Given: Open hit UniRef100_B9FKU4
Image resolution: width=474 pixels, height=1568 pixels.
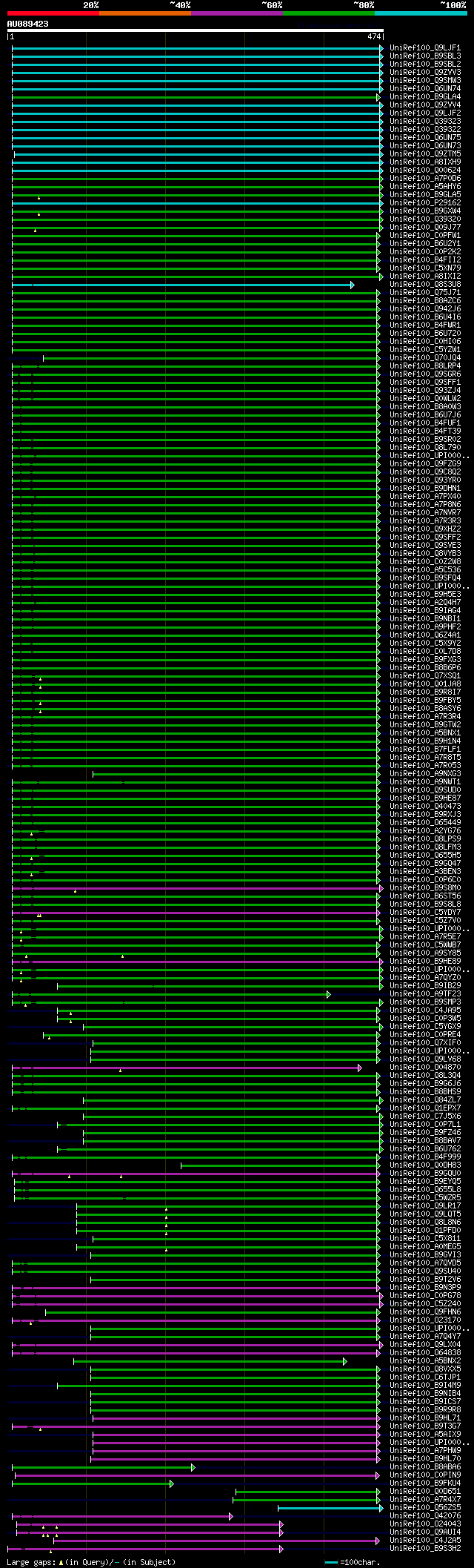Looking at the screenshot, I should 425,1483.
